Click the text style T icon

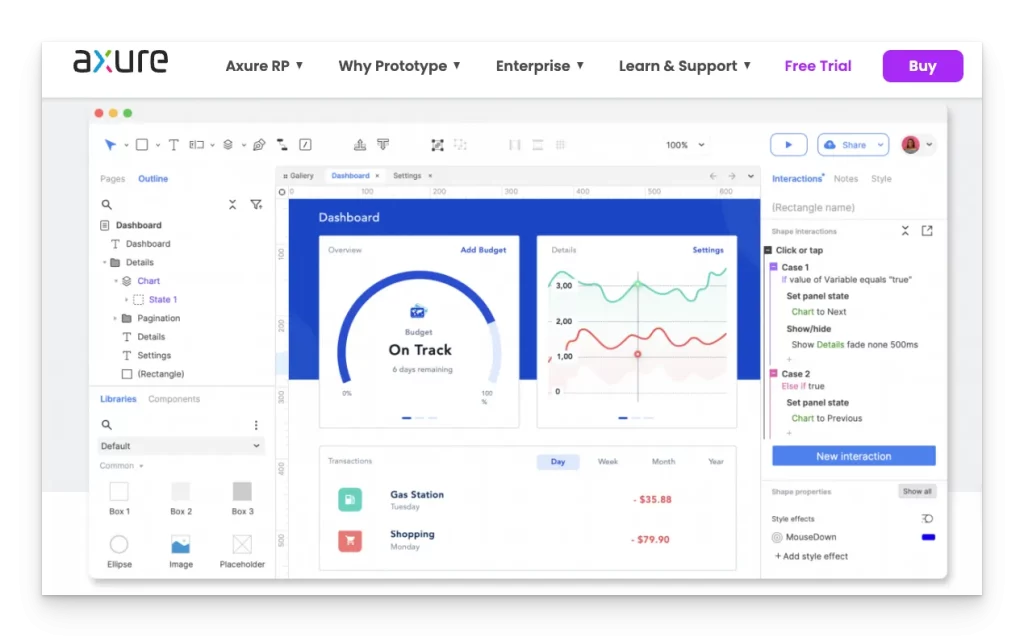383,144
